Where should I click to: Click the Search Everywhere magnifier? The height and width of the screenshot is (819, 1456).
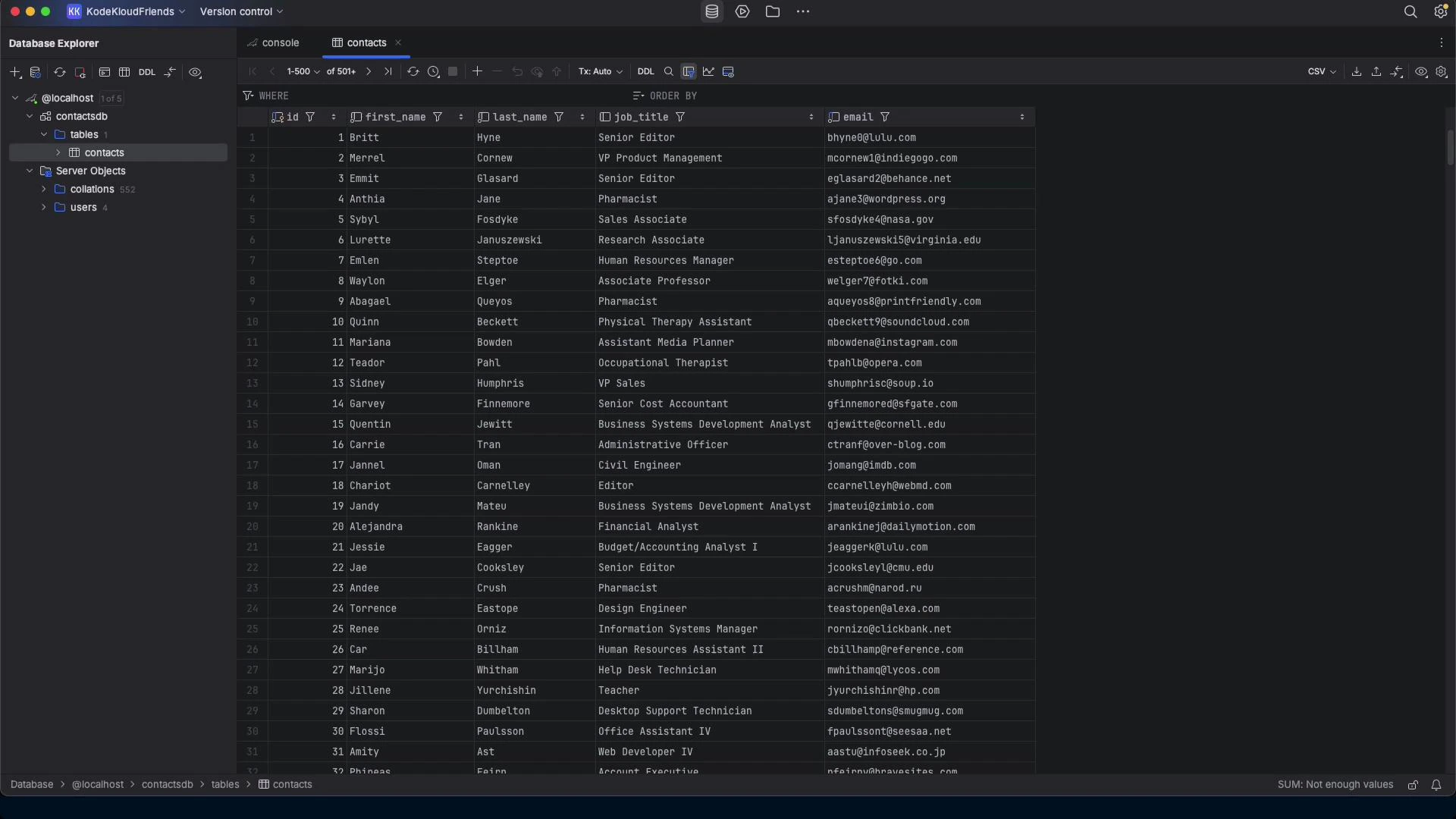coord(1410,11)
